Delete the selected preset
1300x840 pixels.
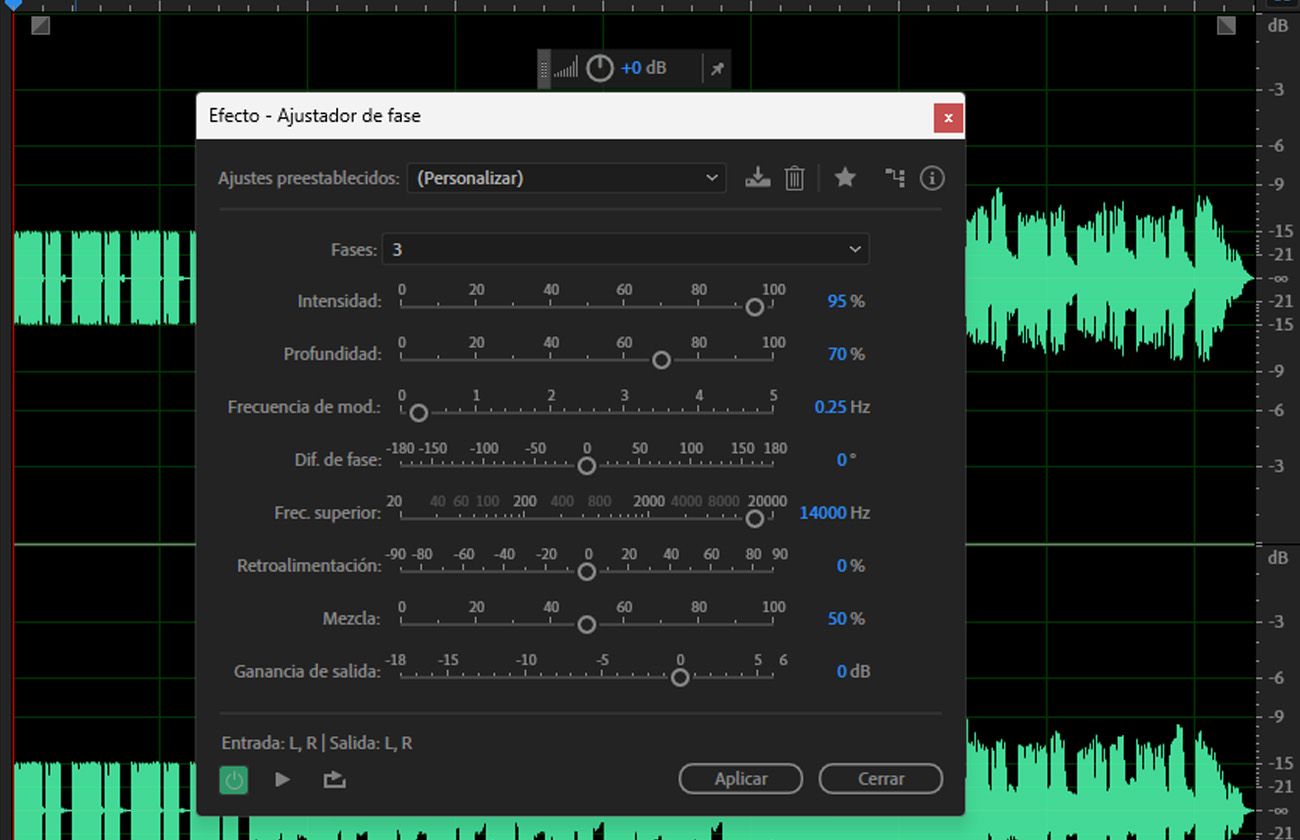click(794, 177)
